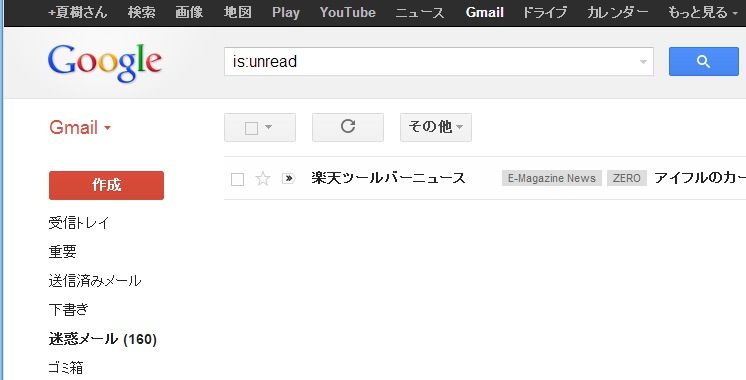
Task: Go to 検索 in top bar
Action: click(141, 12)
